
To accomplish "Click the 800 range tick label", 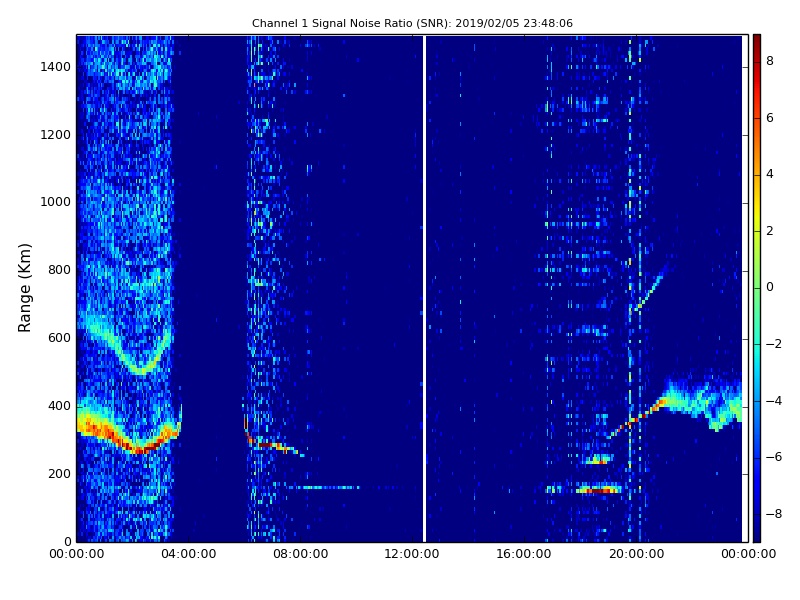I will pyautogui.click(x=59, y=270).
